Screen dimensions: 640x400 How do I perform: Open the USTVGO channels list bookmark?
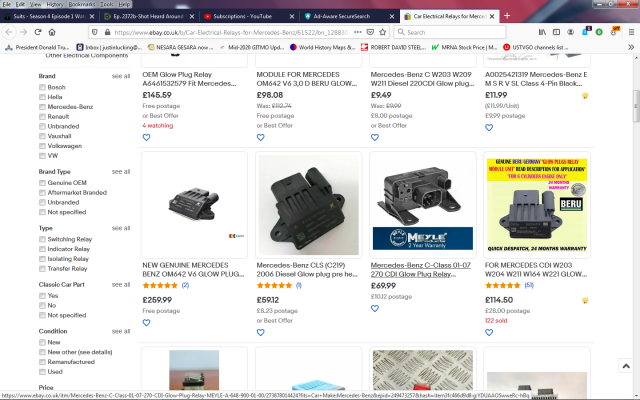[536, 47]
